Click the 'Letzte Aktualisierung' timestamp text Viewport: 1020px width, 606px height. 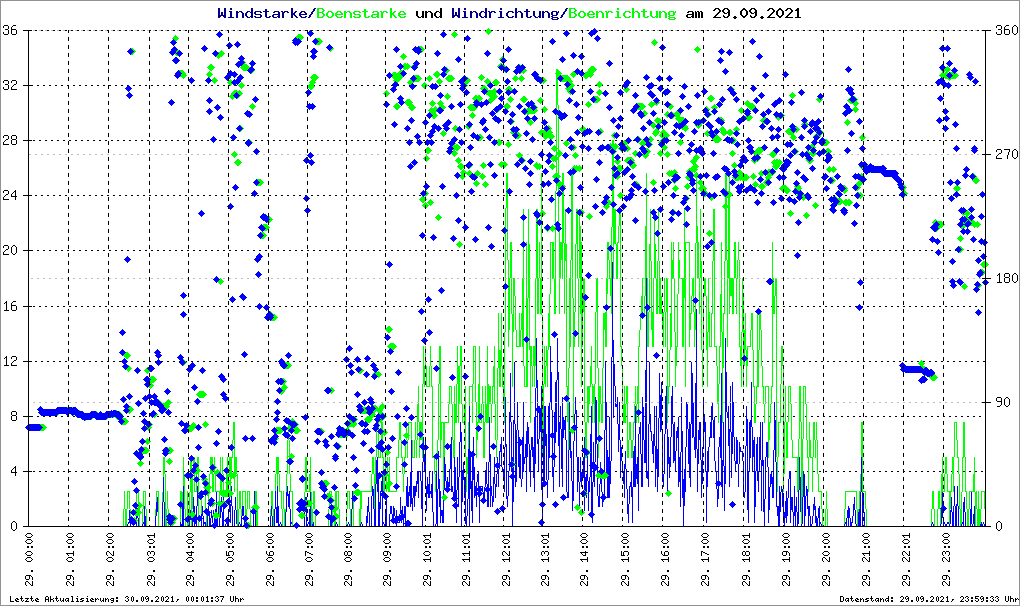pos(124,599)
